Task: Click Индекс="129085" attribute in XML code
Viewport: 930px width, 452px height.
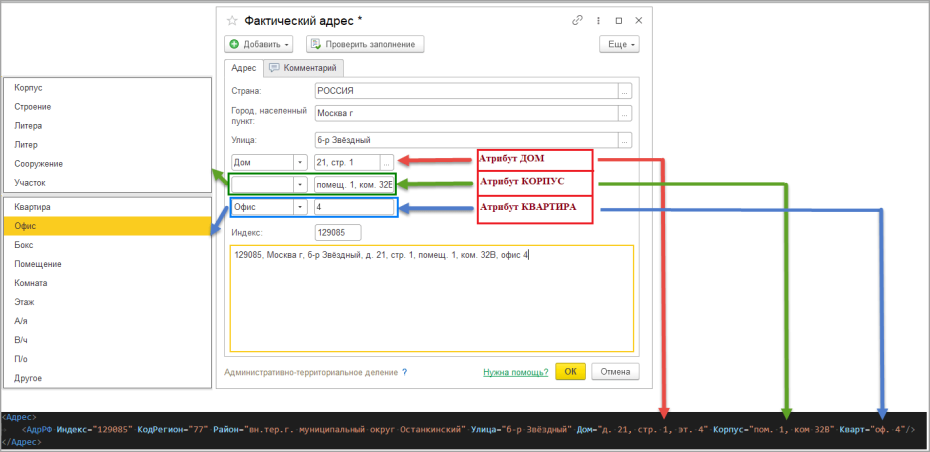Action: 94,430
